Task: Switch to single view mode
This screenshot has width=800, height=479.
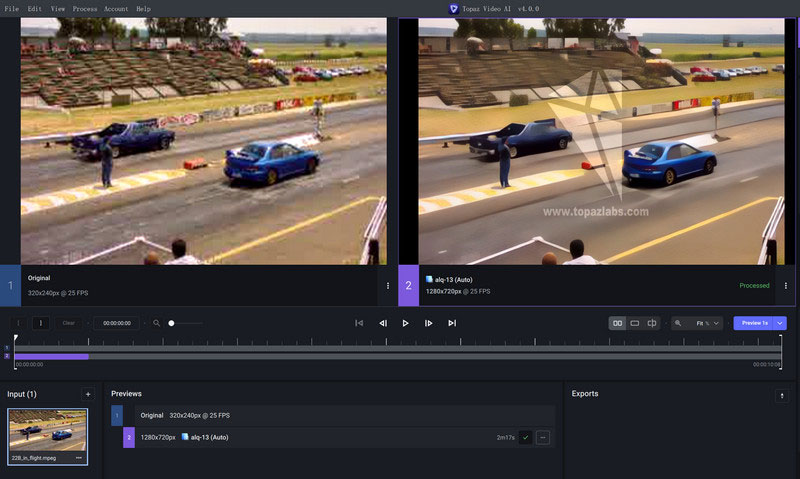Action: [x=635, y=323]
